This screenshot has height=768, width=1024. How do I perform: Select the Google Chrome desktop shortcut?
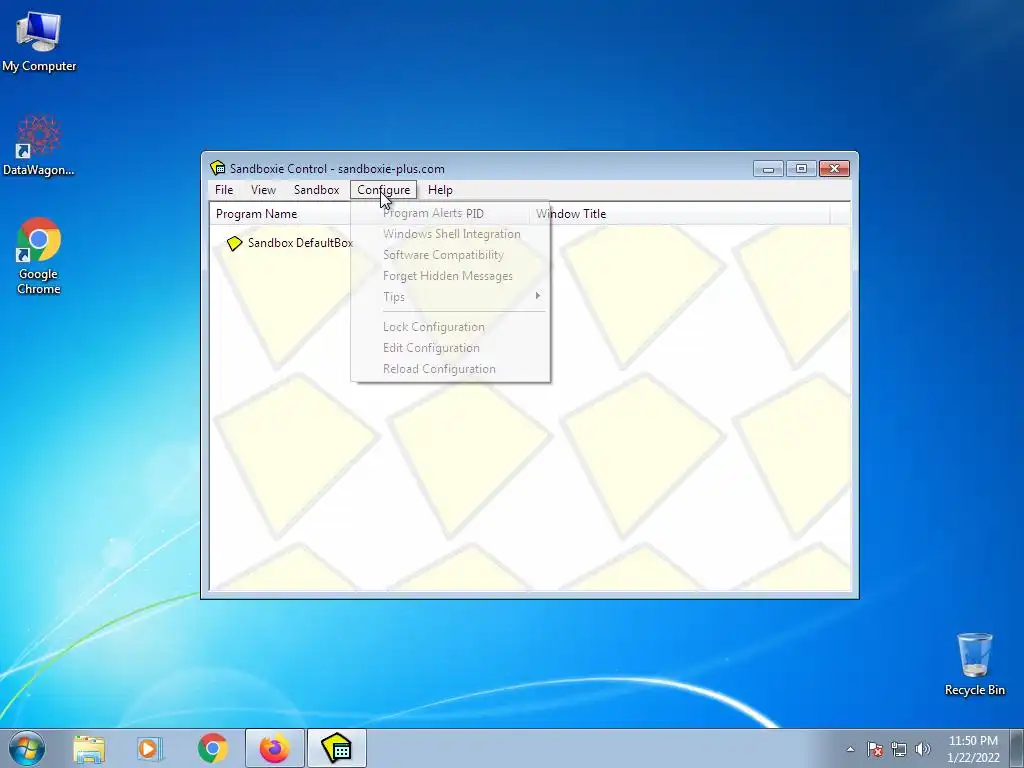(39, 255)
